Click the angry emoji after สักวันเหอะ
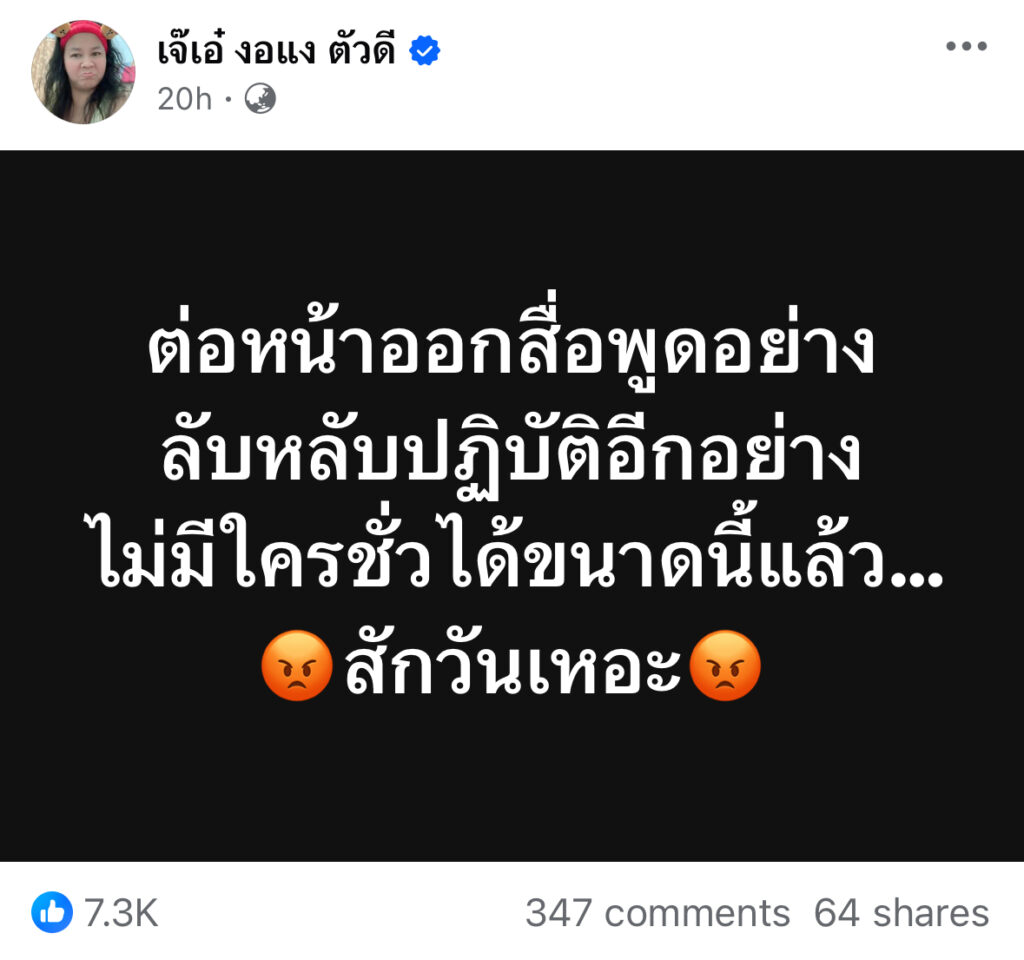 pyautogui.click(x=725, y=665)
